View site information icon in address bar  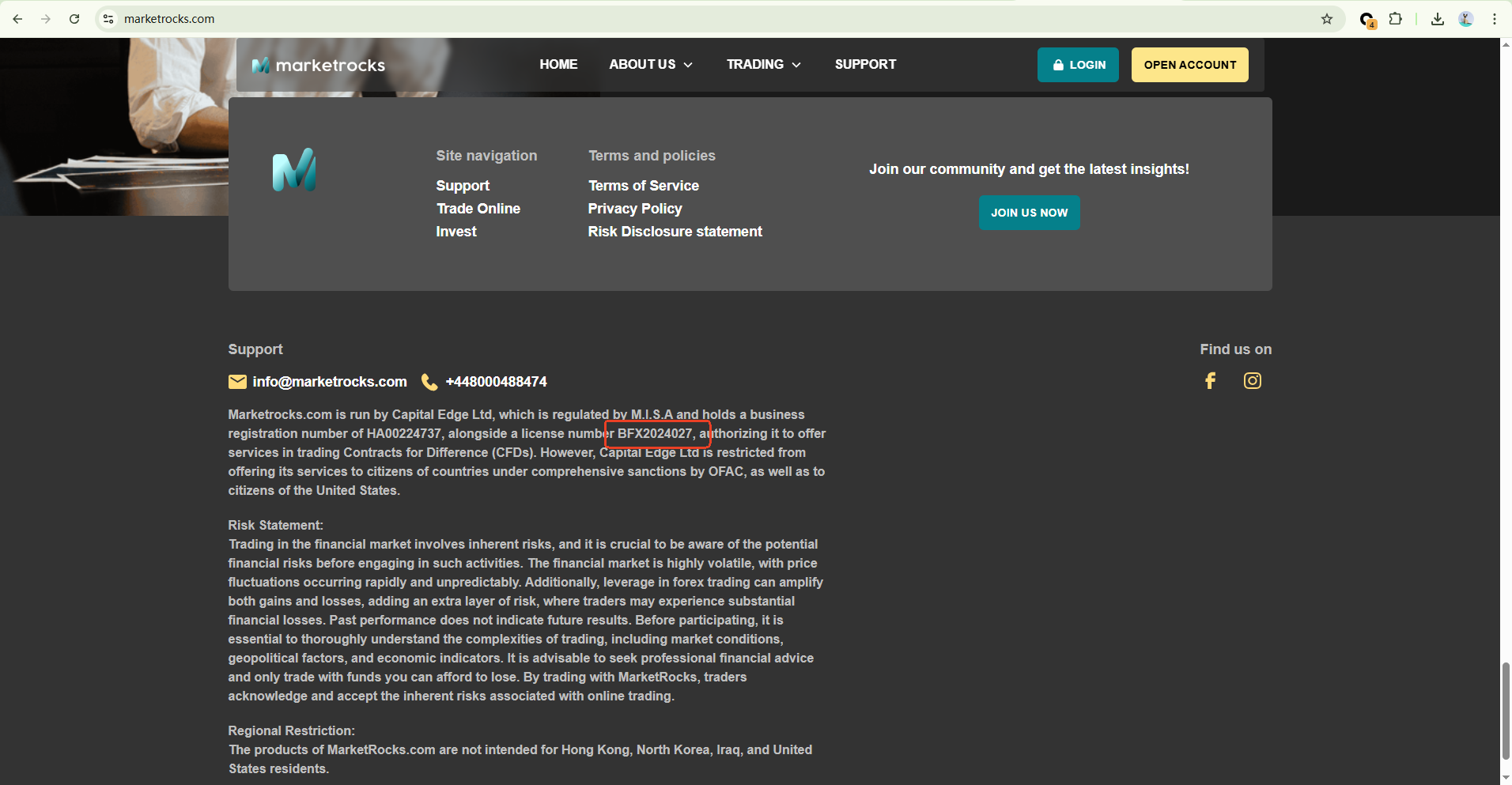click(108, 19)
